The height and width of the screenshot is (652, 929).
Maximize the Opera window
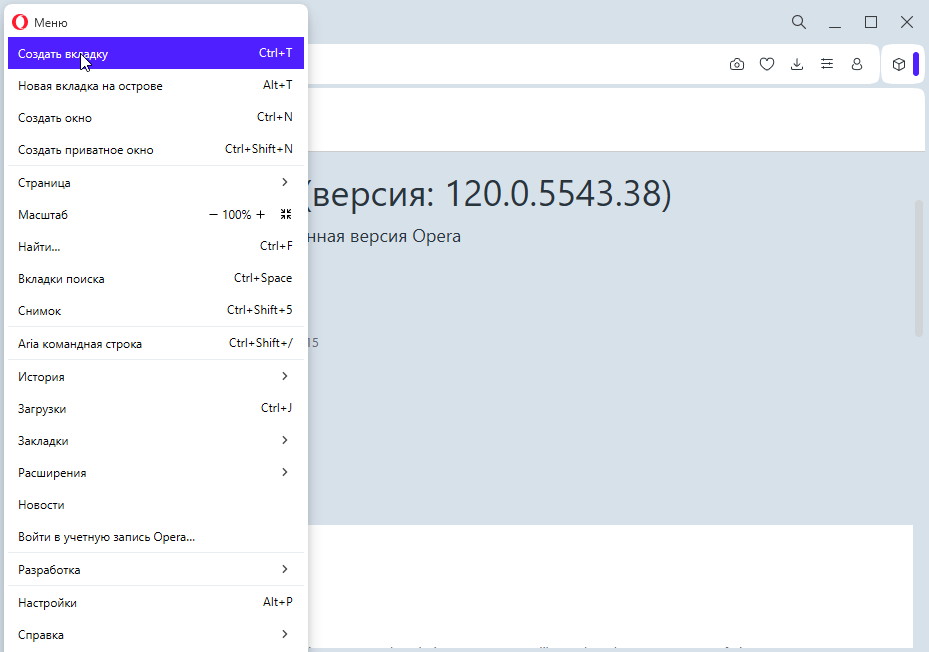click(x=871, y=23)
